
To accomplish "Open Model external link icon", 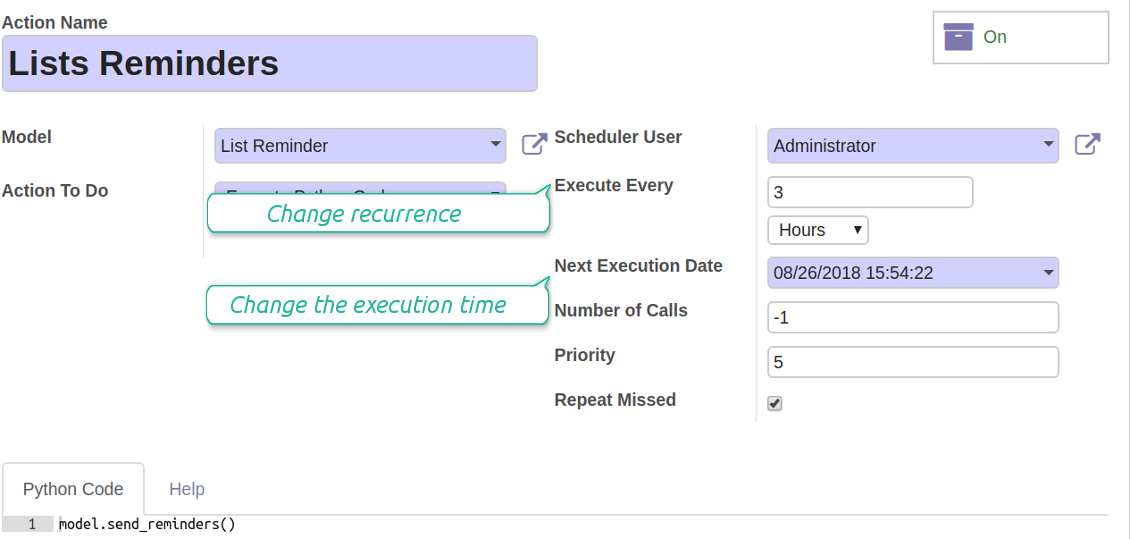I will (534, 144).
